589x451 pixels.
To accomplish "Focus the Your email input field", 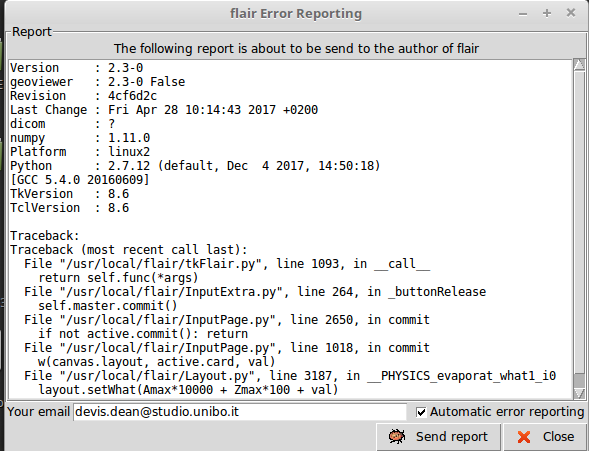I will tap(240, 412).
